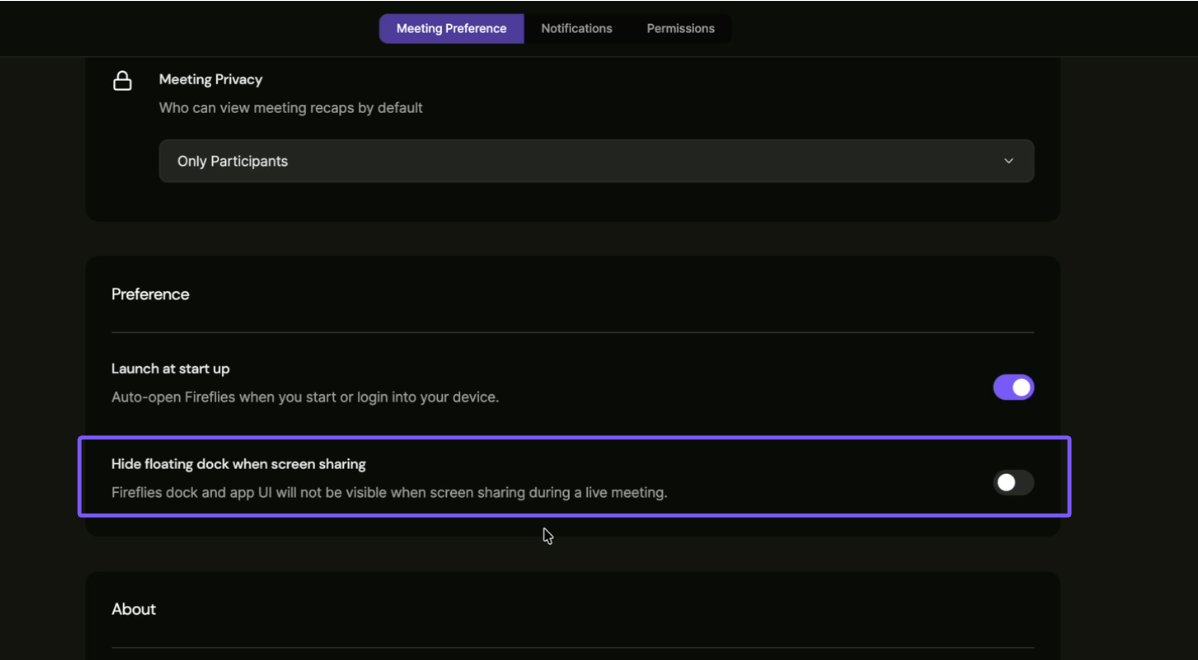Click the "Fireflies dock and app UI" description
This screenshot has width=1198, height=660.
tap(388, 492)
